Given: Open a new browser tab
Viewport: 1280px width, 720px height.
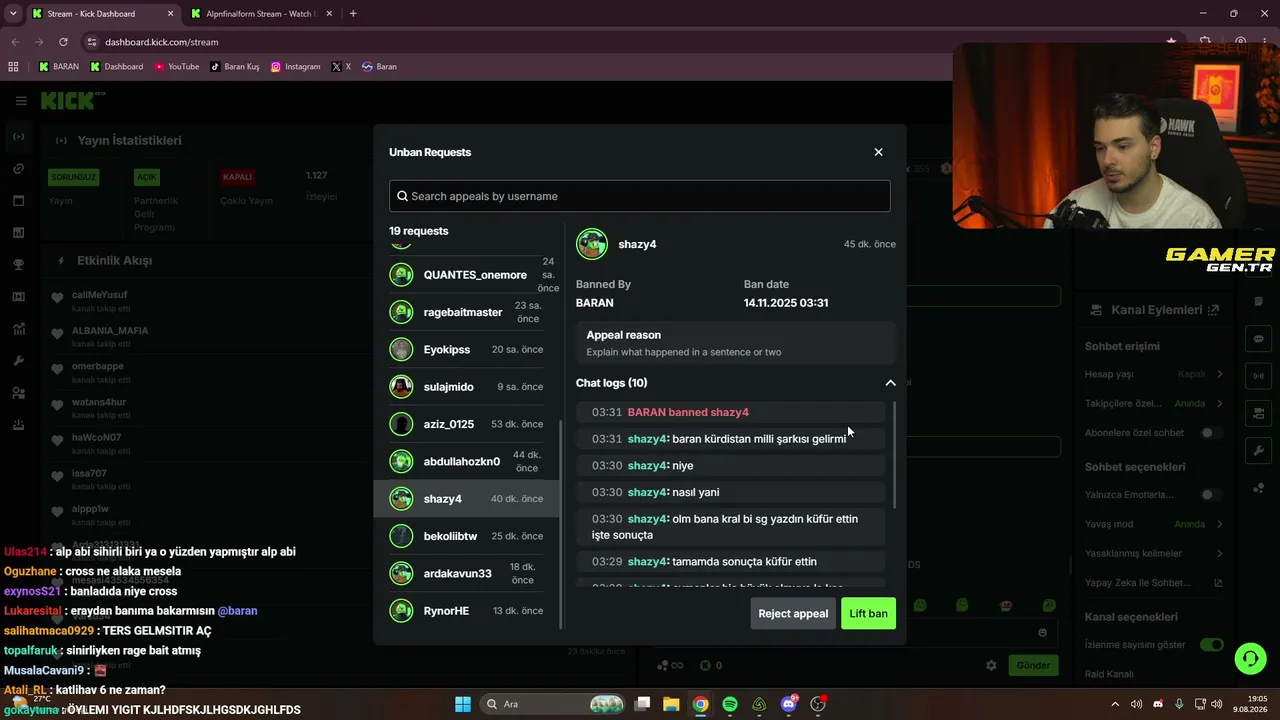Looking at the screenshot, I should click(x=353, y=14).
